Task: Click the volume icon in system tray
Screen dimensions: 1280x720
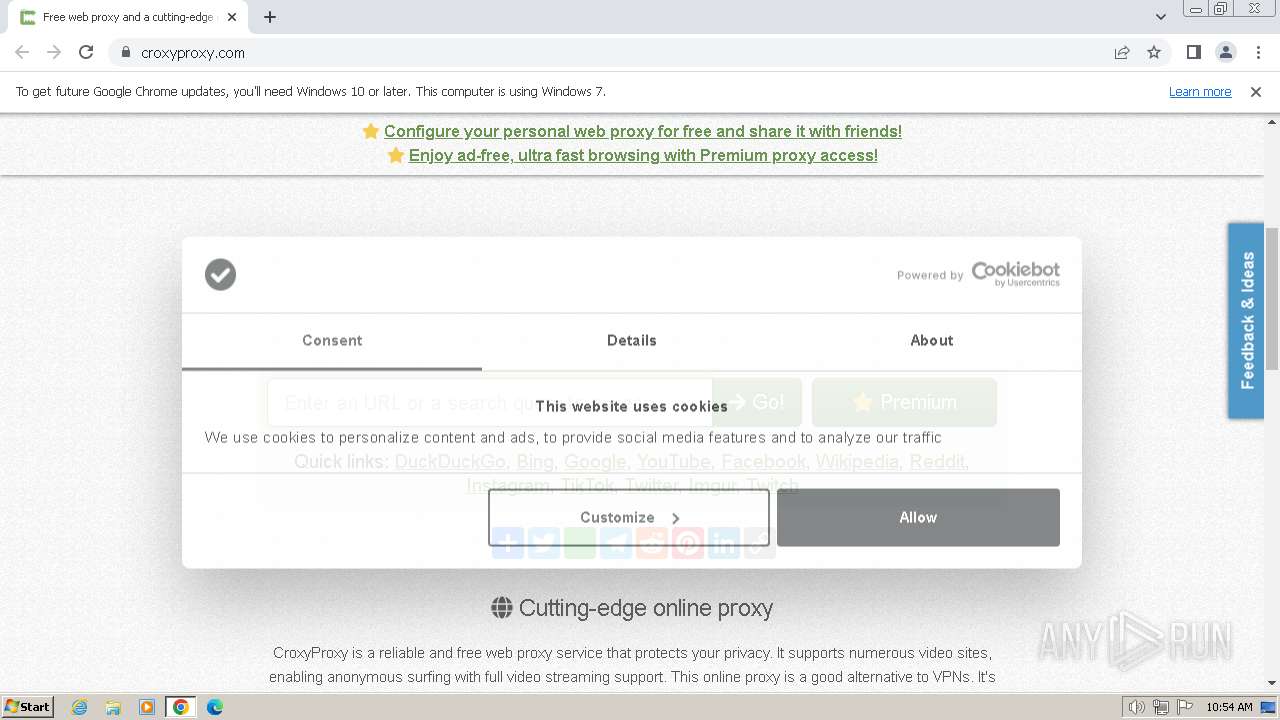Action: (1137, 707)
